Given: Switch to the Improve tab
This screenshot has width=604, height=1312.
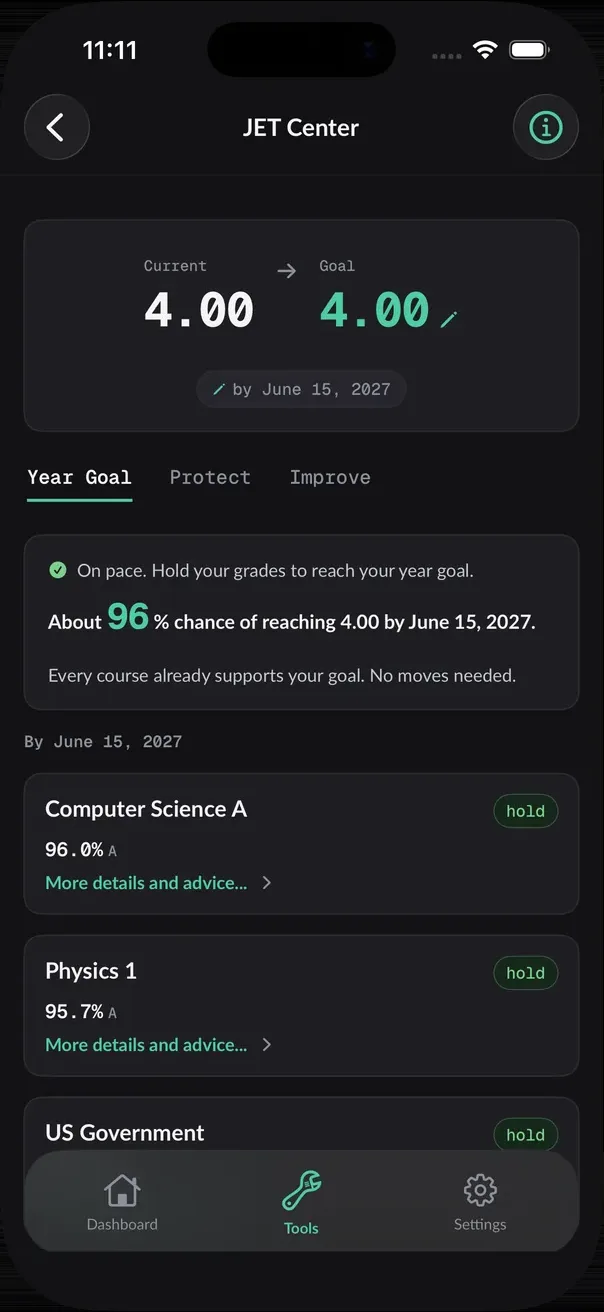Looking at the screenshot, I should [330, 477].
